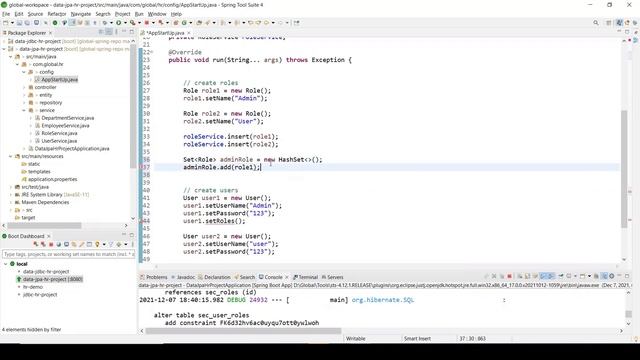Click the Boot Dashboard green toolbar icon
The height and width of the screenshot is (360, 640).
(55, 23)
